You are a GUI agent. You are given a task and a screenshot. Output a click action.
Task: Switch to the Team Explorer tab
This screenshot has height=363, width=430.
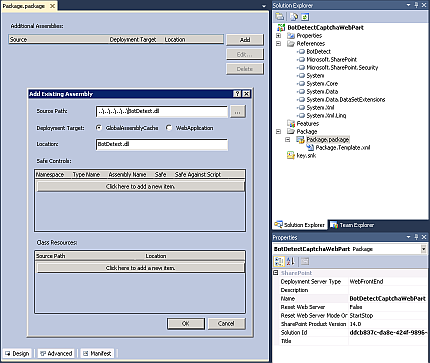coord(352,225)
